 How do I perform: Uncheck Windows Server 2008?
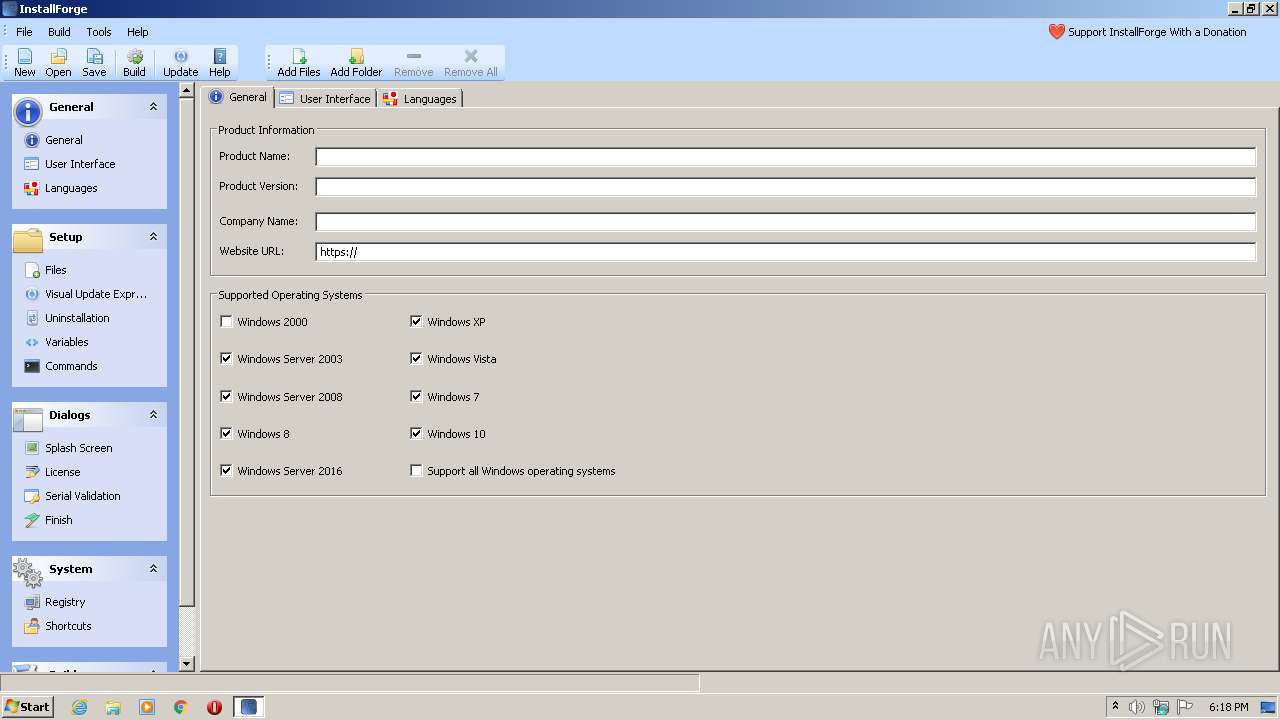pyautogui.click(x=226, y=397)
